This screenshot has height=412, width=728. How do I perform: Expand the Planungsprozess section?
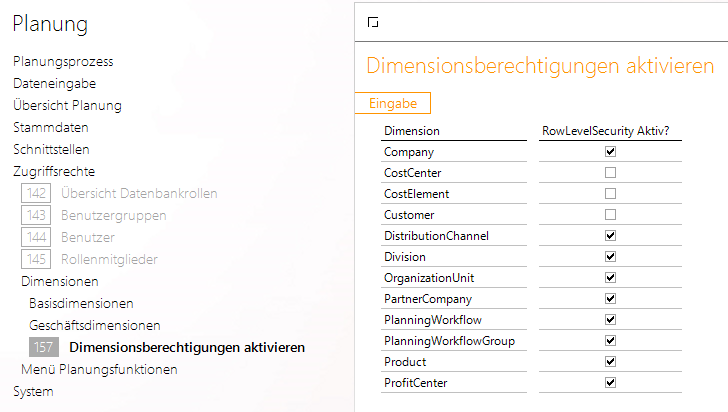63,61
